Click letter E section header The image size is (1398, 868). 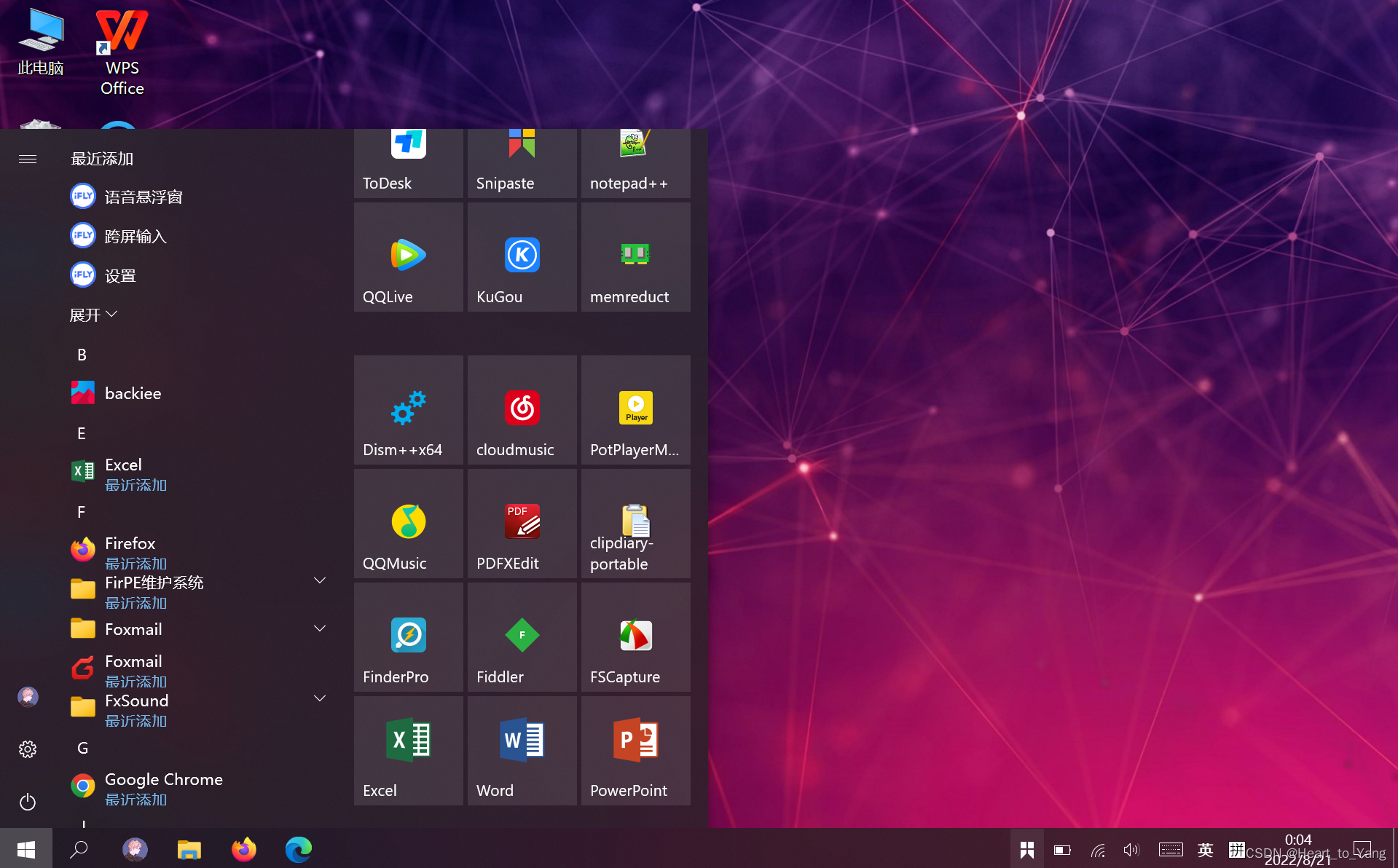click(82, 433)
